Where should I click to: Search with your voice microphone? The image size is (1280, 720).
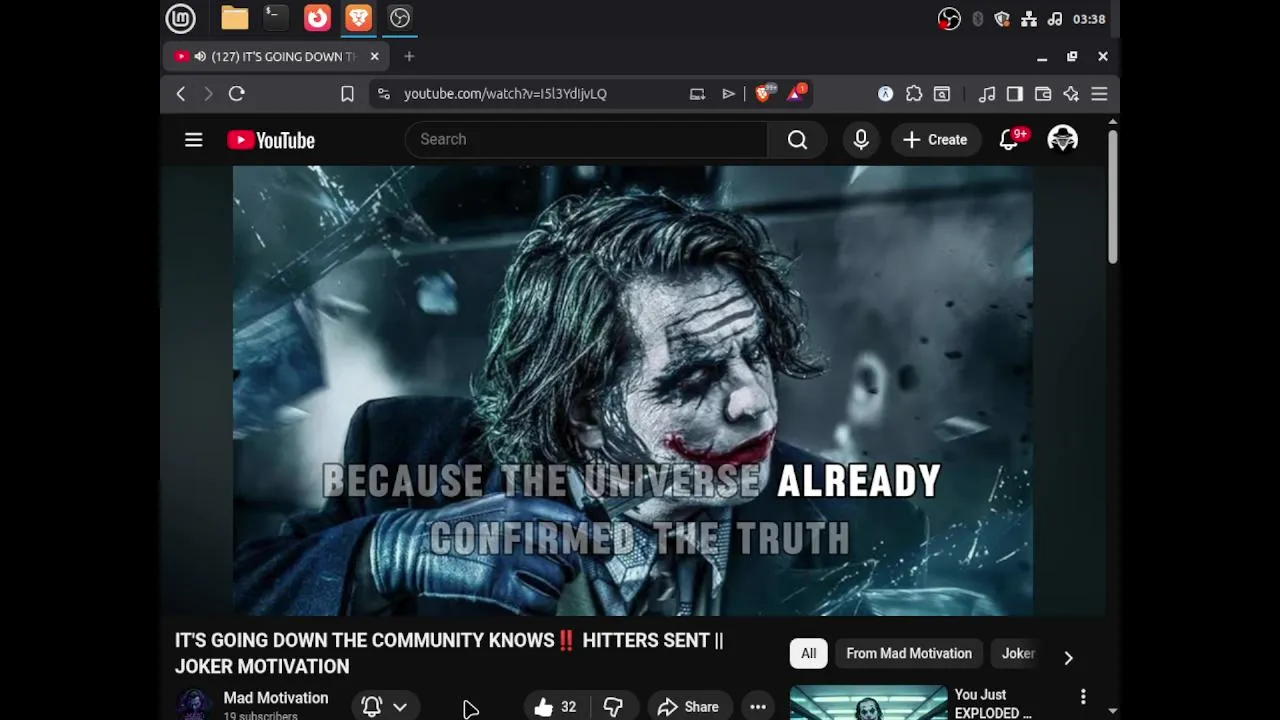[x=861, y=140]
